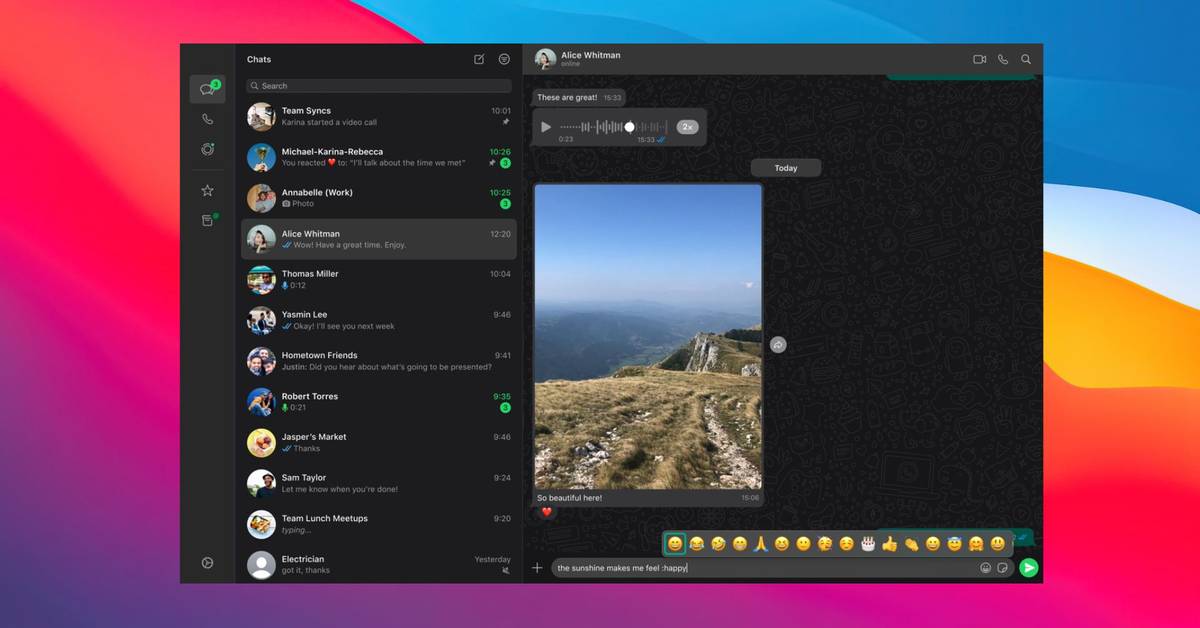Screen dimensions: 1200x628
Task: Open the emoji picker in message box
Action: (x=985, y=568)
